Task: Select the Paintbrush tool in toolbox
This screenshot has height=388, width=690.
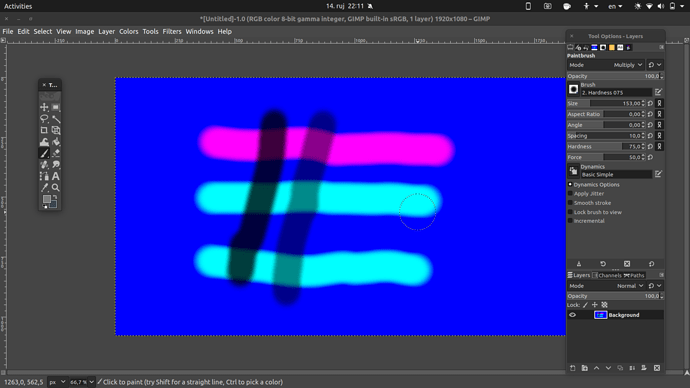Action: point(44,153)
